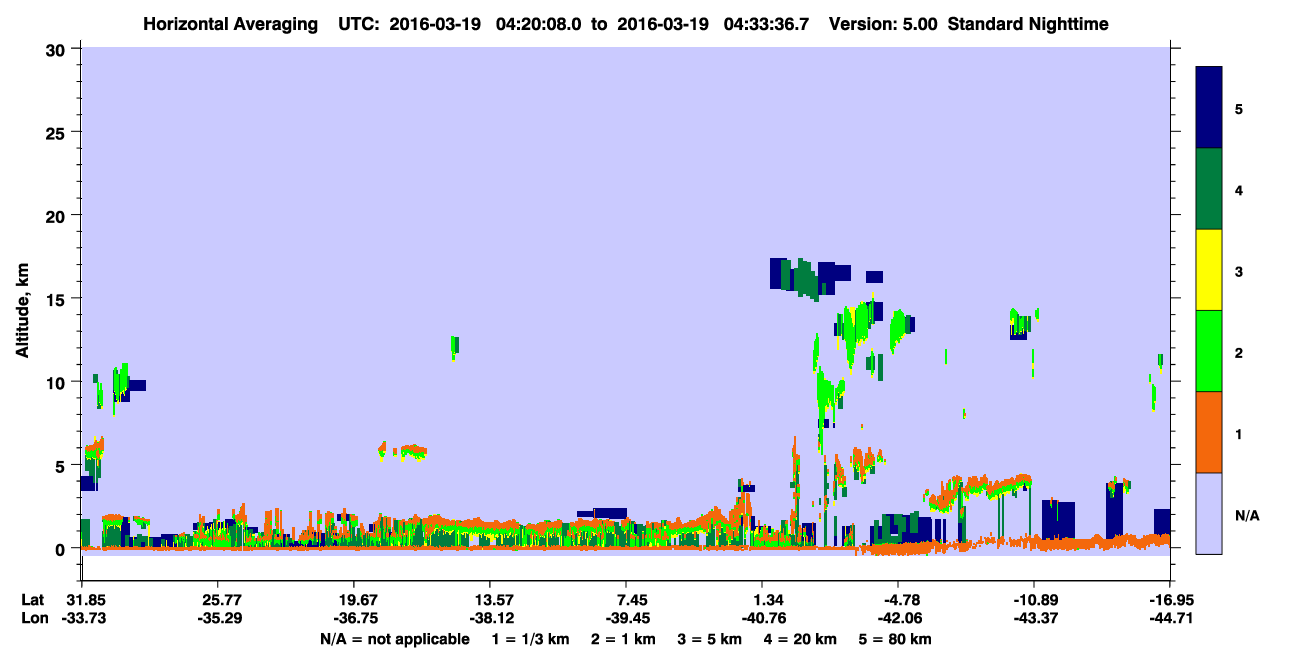Click longitude value '-44.71'
This screenshot has width=1300, height=667.
[1169, 618]
